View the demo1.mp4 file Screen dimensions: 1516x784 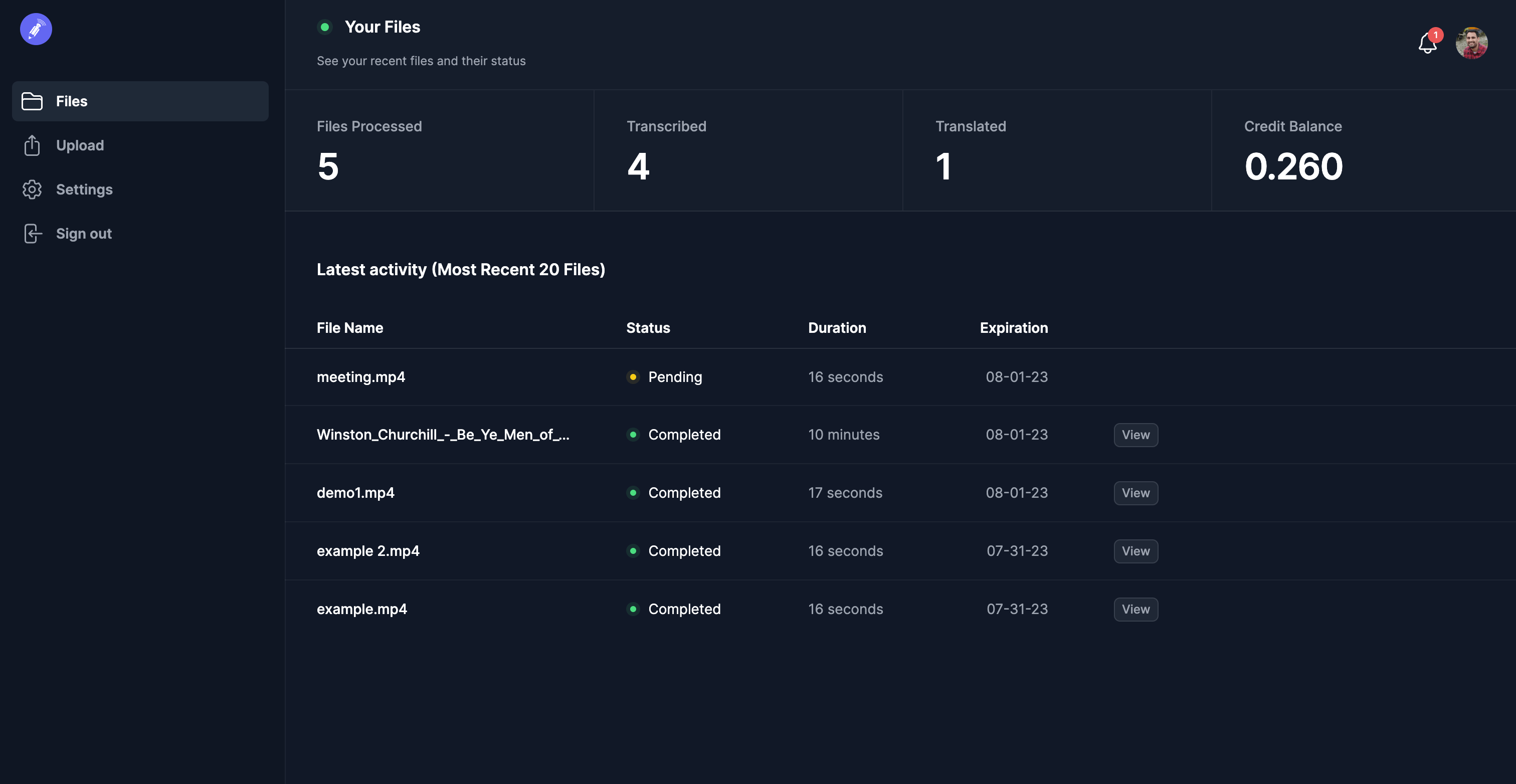1135,493
